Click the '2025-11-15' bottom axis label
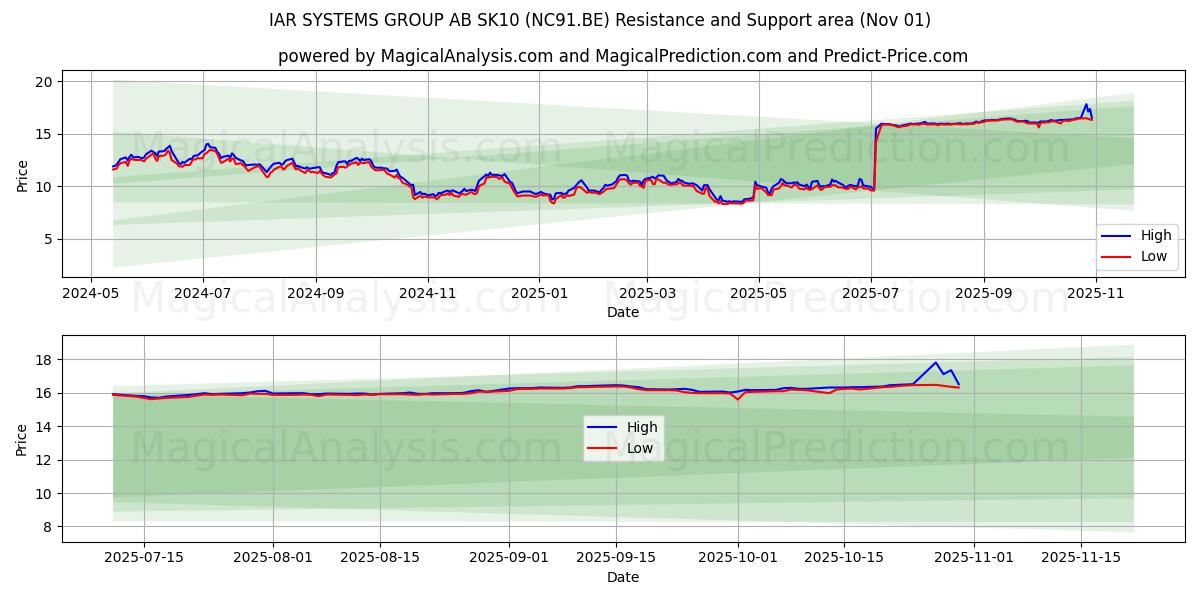This screenshot has height=600, width=1200. point(1081,559)
